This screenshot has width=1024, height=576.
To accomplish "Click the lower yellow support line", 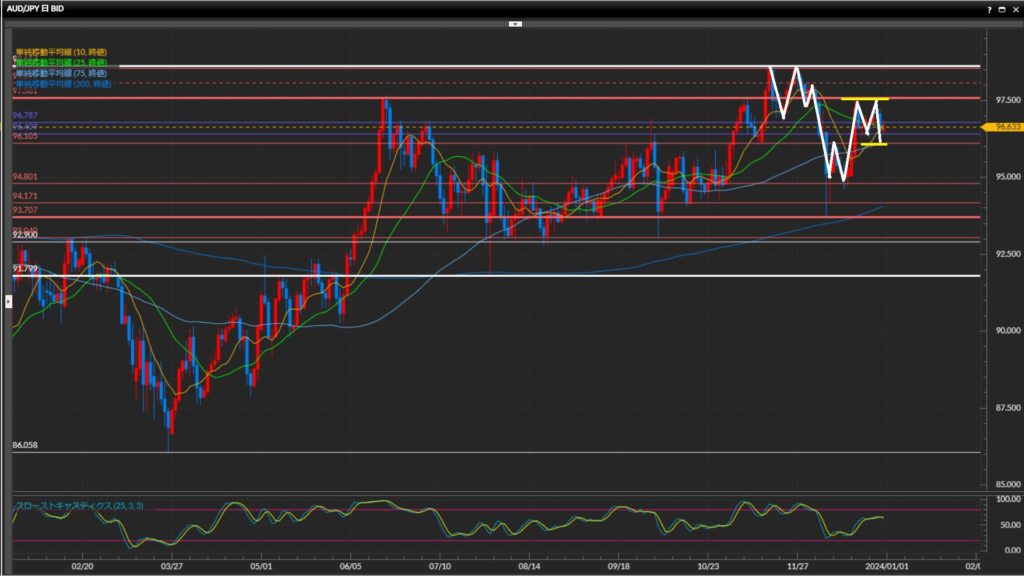I will coord(873,144).
